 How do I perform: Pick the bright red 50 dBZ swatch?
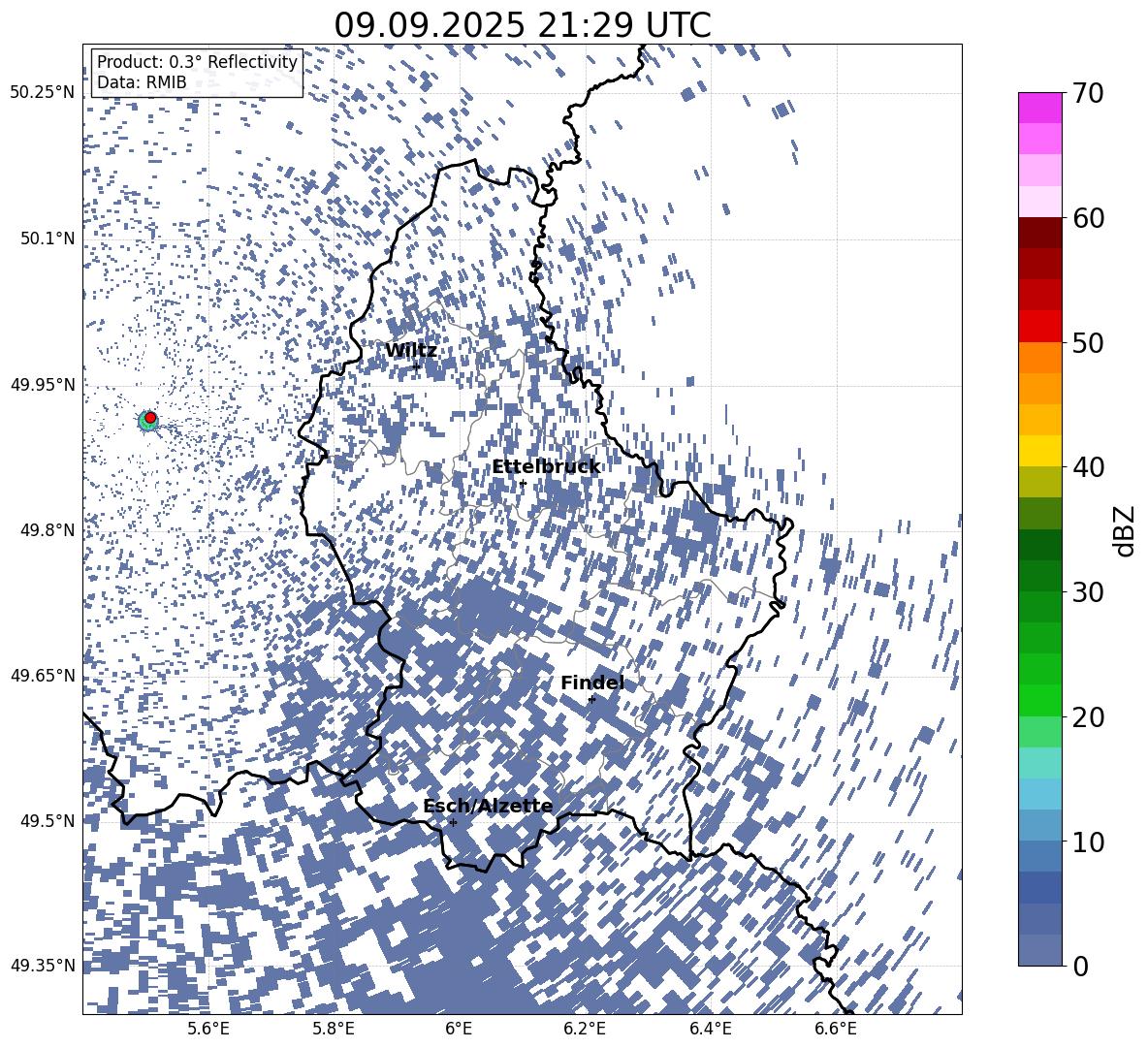(1039, 327)
